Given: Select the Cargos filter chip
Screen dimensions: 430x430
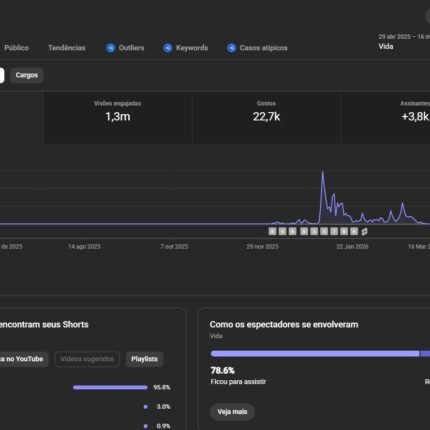Looking at the screenshot, I should [27, 75].
